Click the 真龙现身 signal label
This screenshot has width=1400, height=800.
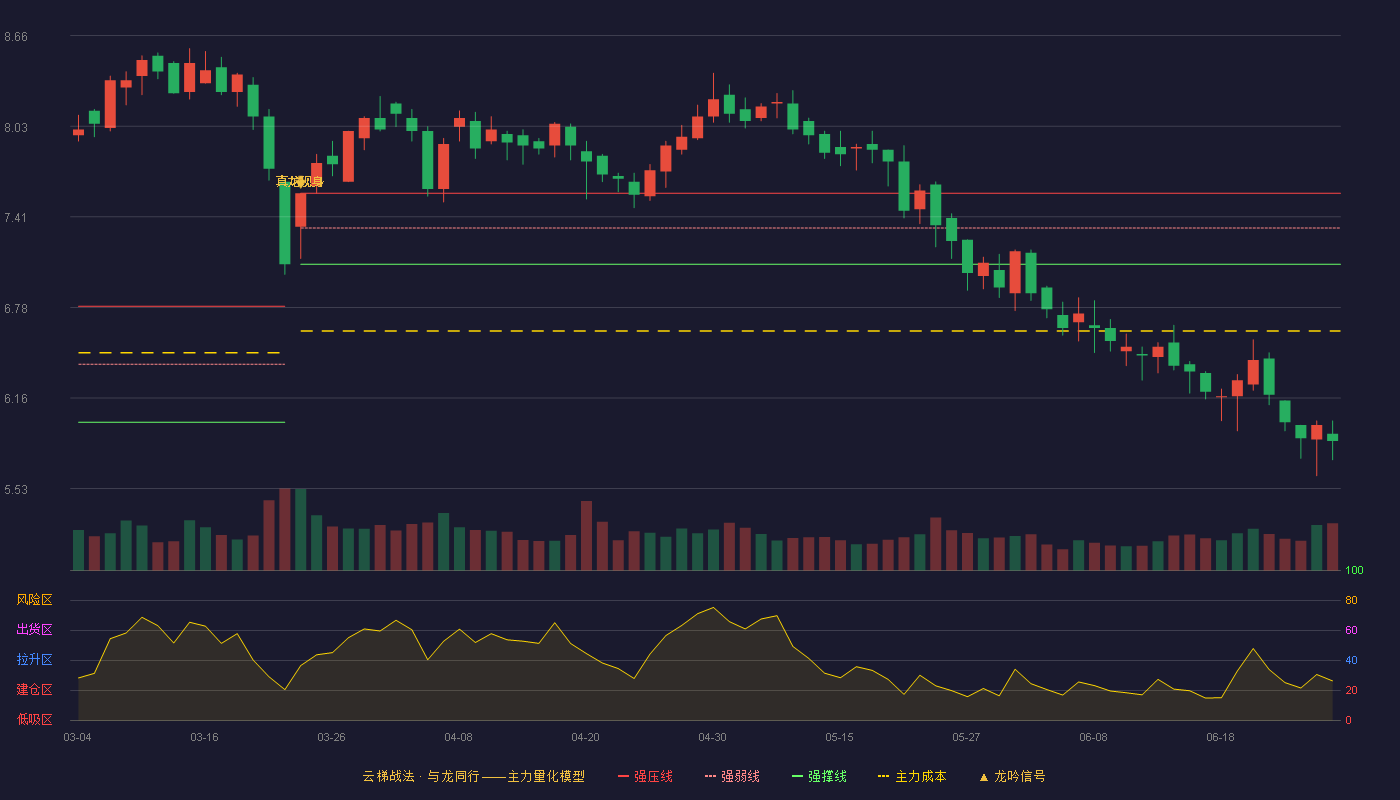(300, 181)
